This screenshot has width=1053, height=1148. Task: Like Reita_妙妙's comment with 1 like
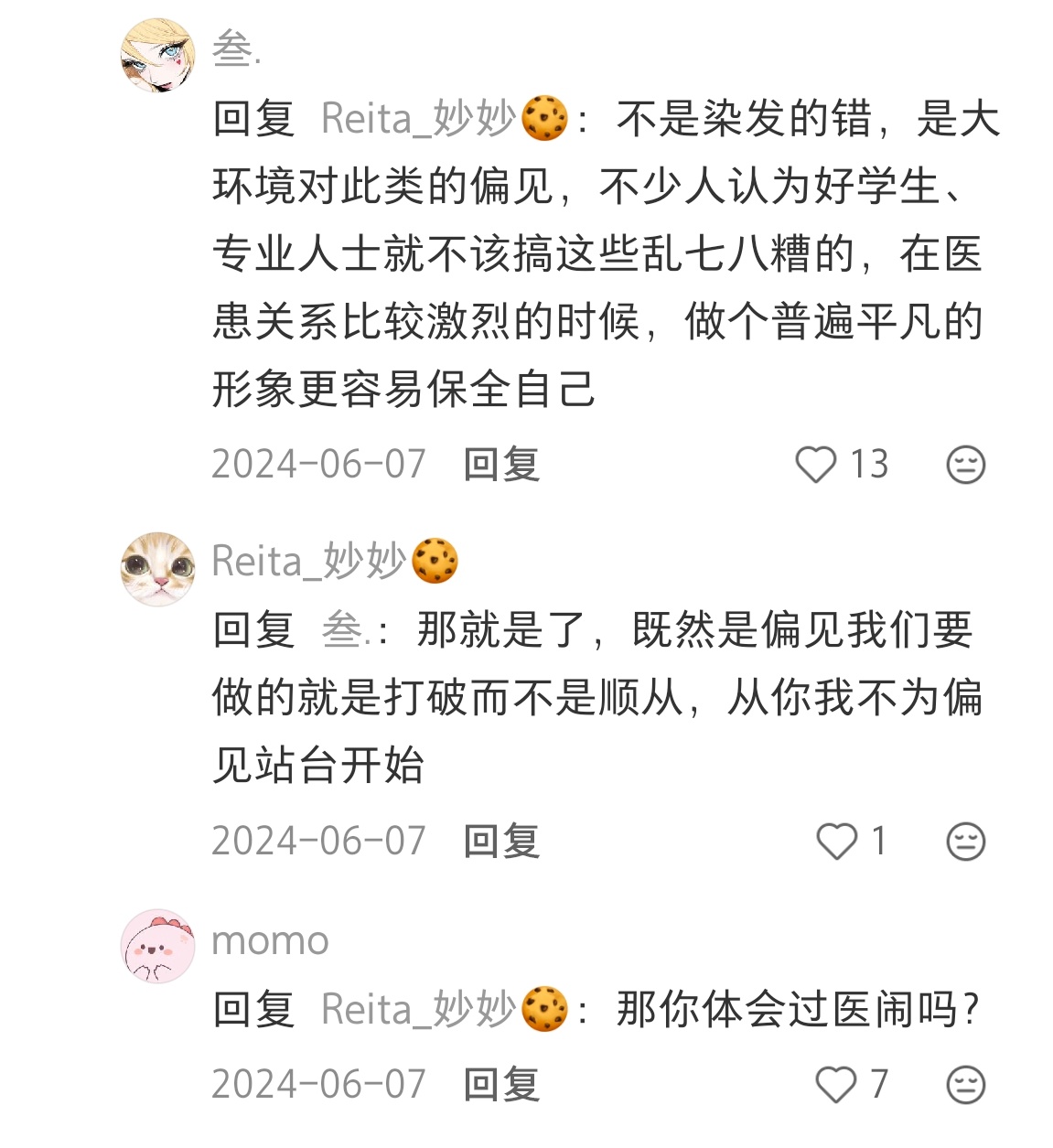(x=836, y=842)
